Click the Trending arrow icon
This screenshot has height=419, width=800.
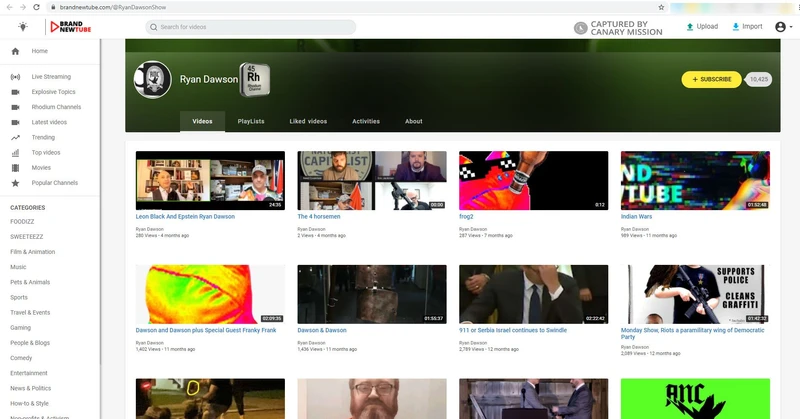pos(15,137)
